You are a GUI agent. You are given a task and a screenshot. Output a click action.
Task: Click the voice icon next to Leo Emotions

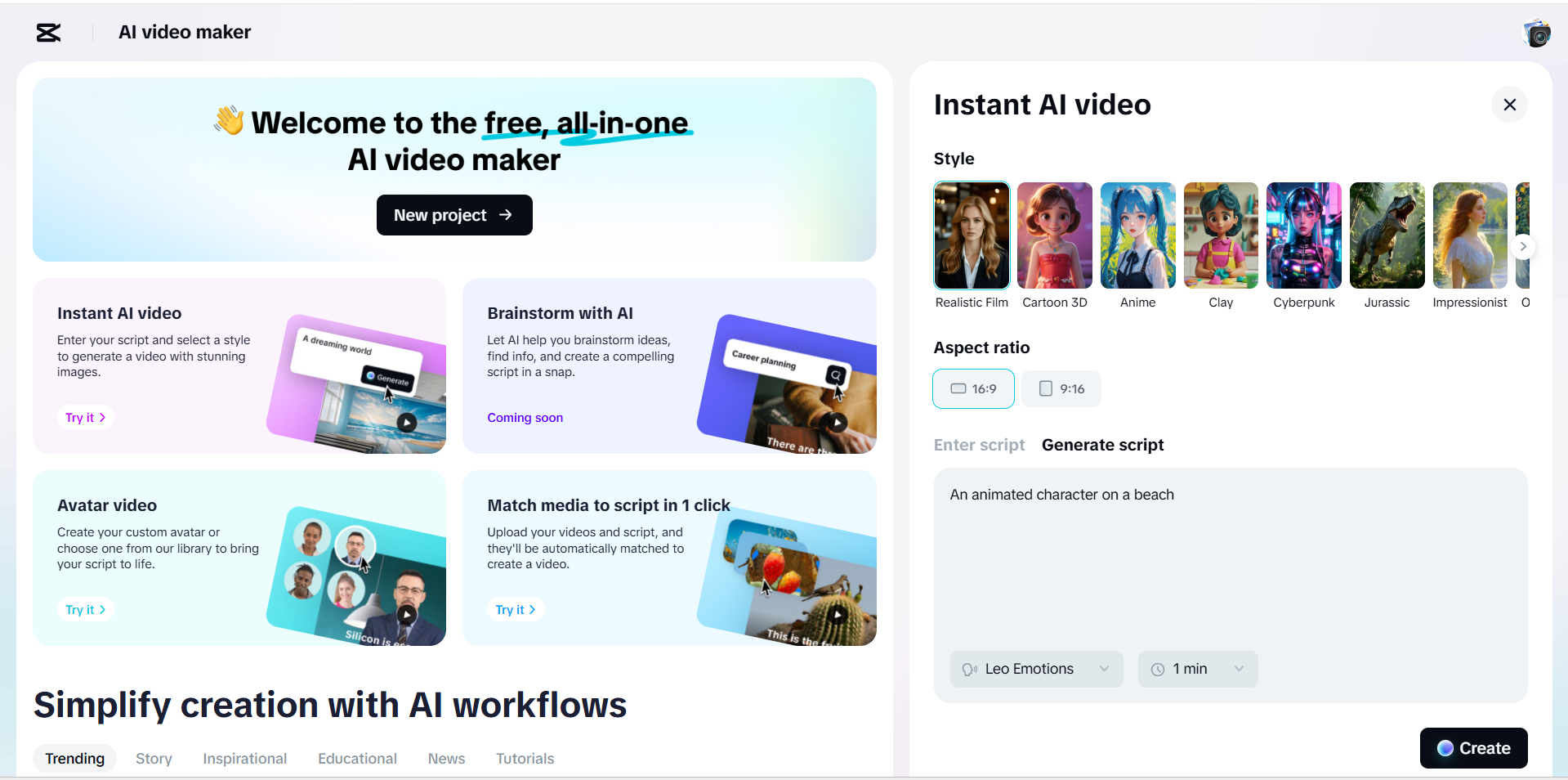click(x=970, y=669)
